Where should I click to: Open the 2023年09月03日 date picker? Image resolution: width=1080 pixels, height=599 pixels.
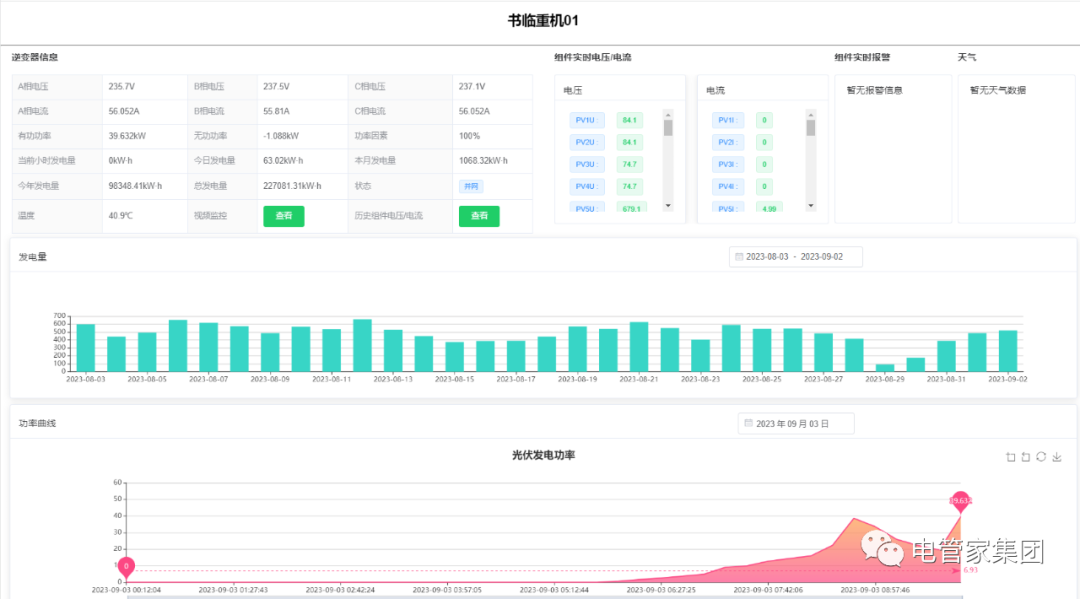(x=796, y=423)
